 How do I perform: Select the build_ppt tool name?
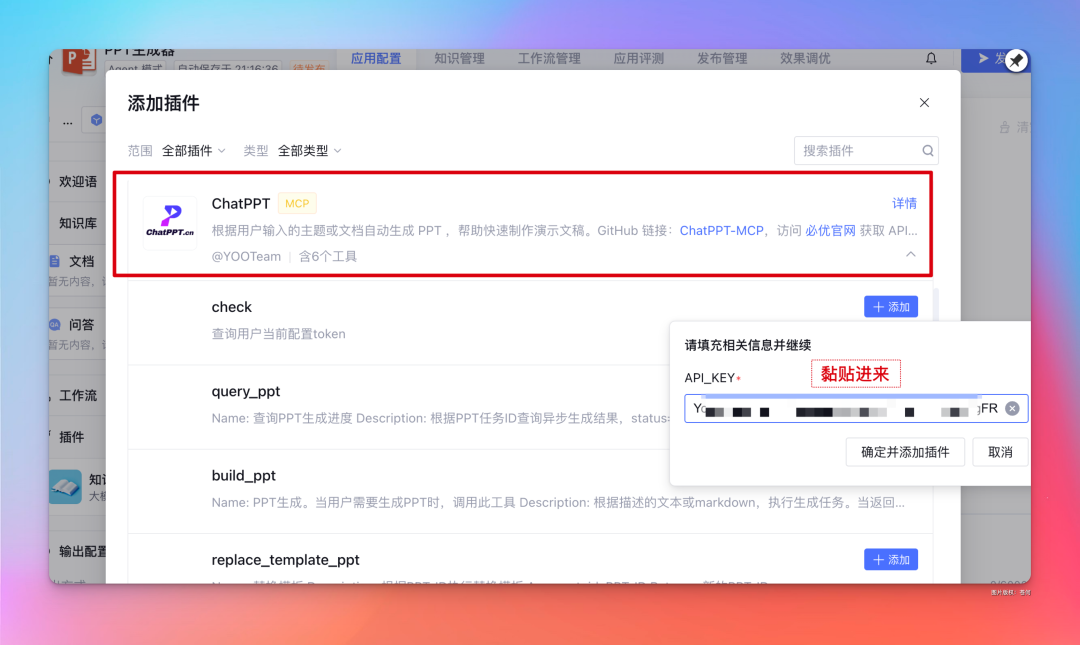[x=243, y=475]
